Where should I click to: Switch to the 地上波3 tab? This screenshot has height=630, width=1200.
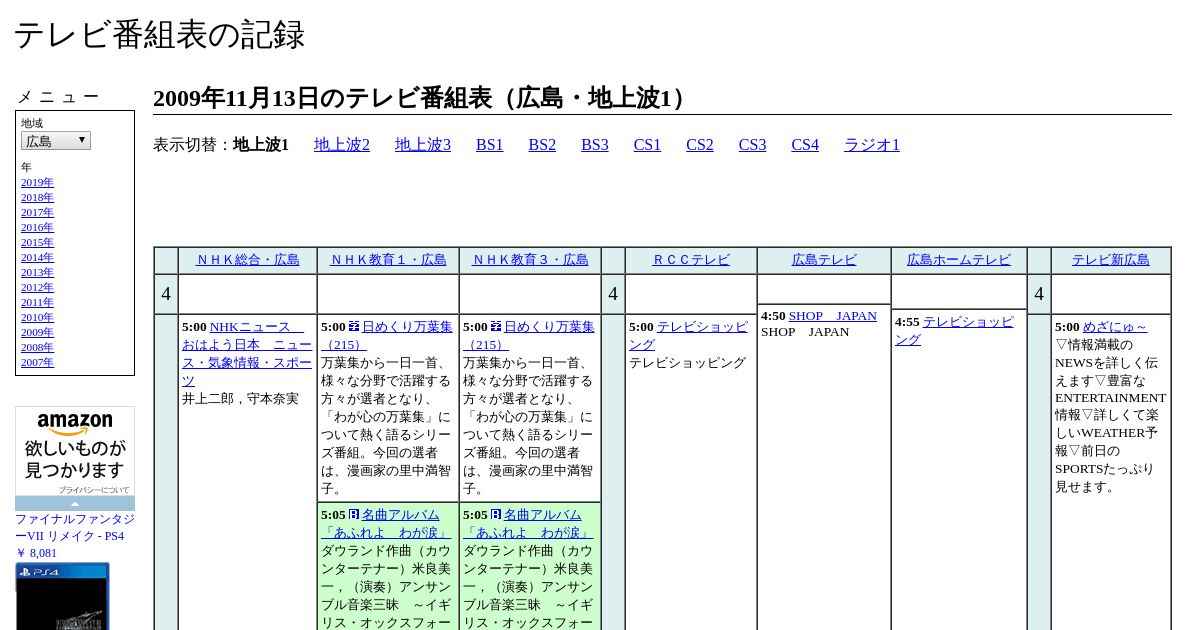423,145
